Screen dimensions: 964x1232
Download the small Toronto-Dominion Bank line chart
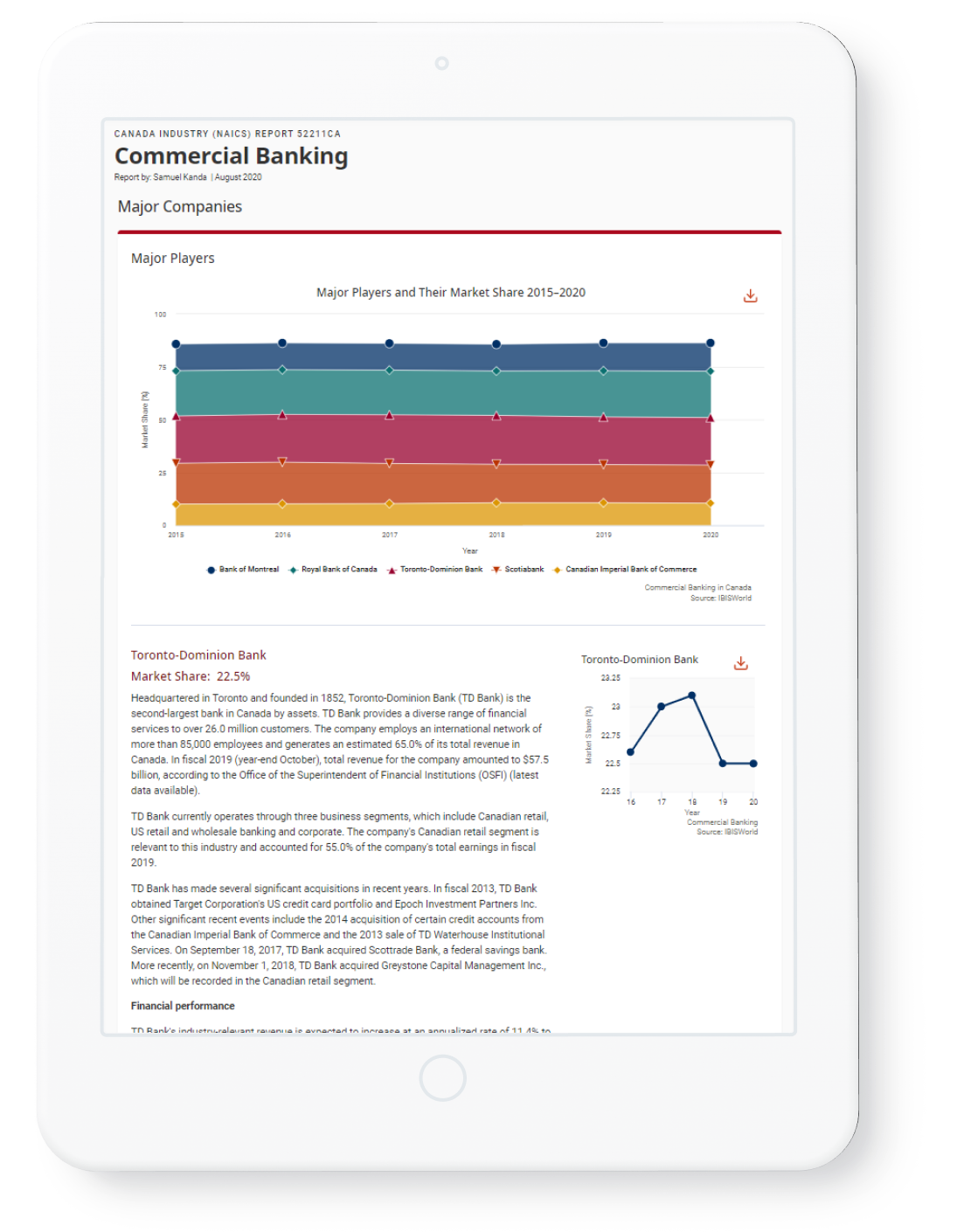click(x=740, y=663)
